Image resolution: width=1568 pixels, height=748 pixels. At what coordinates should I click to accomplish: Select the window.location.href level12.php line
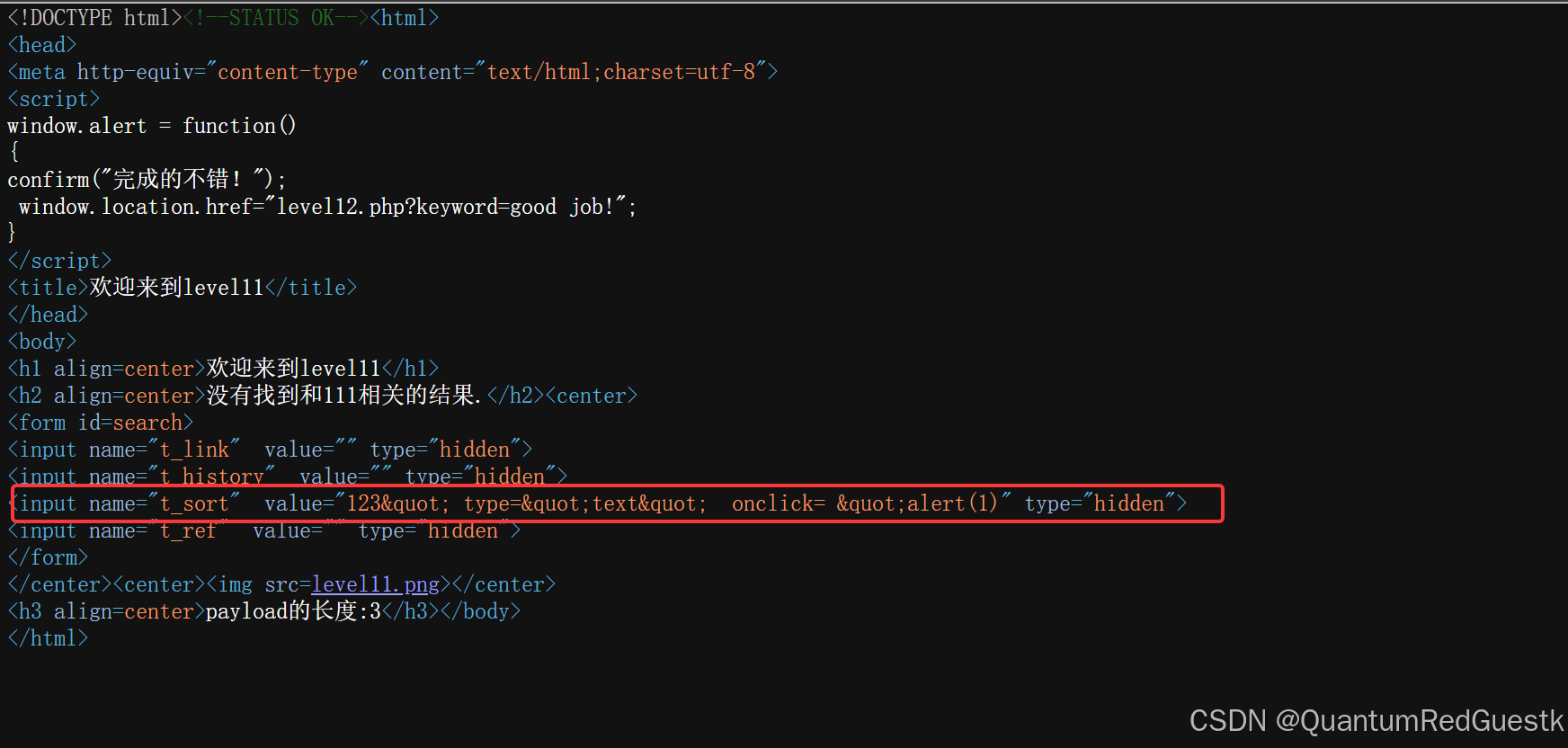tap(327, 207)
